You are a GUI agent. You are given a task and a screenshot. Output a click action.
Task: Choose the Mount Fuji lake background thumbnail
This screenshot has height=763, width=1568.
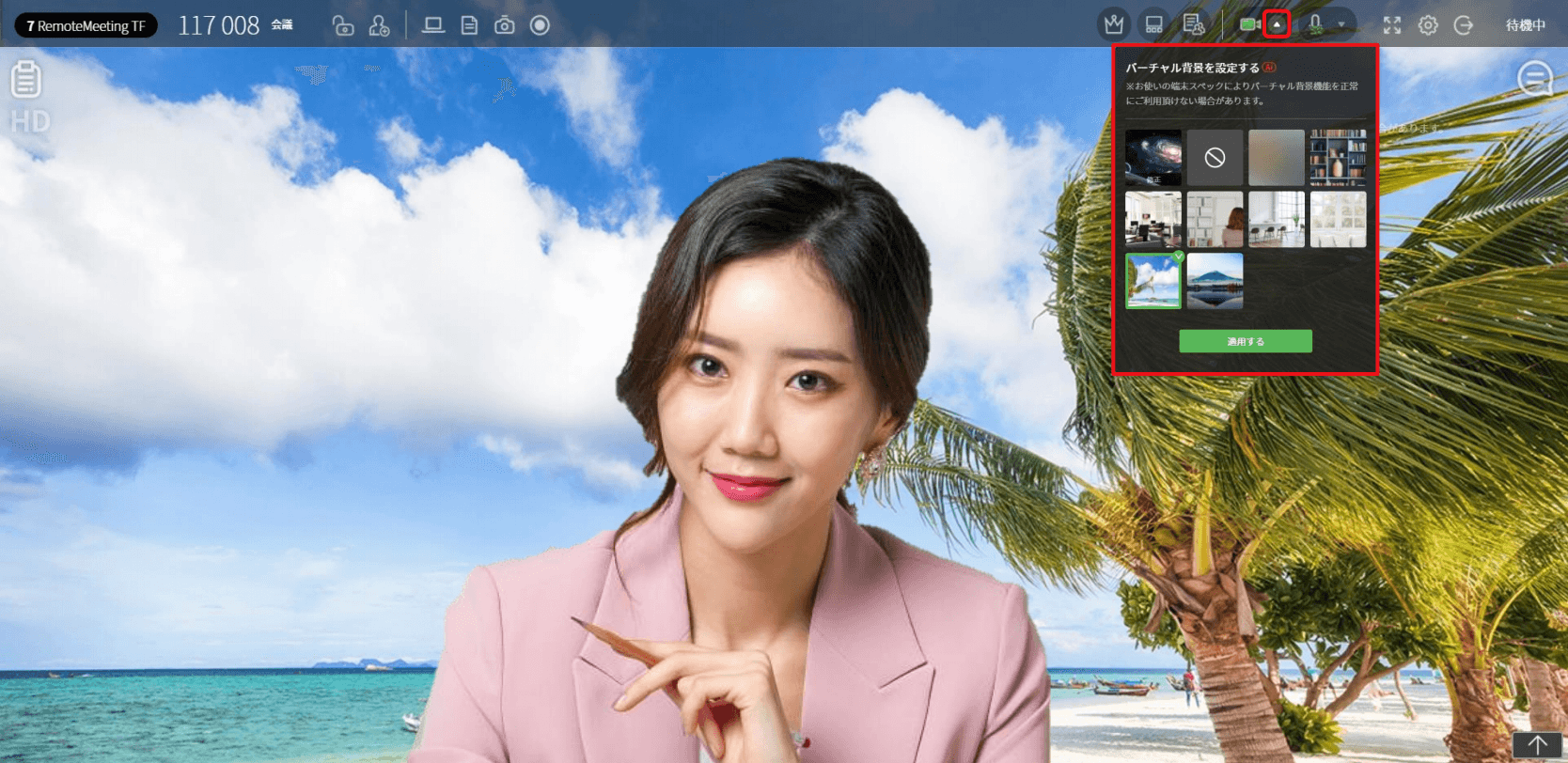click(x=1215, y=280)
